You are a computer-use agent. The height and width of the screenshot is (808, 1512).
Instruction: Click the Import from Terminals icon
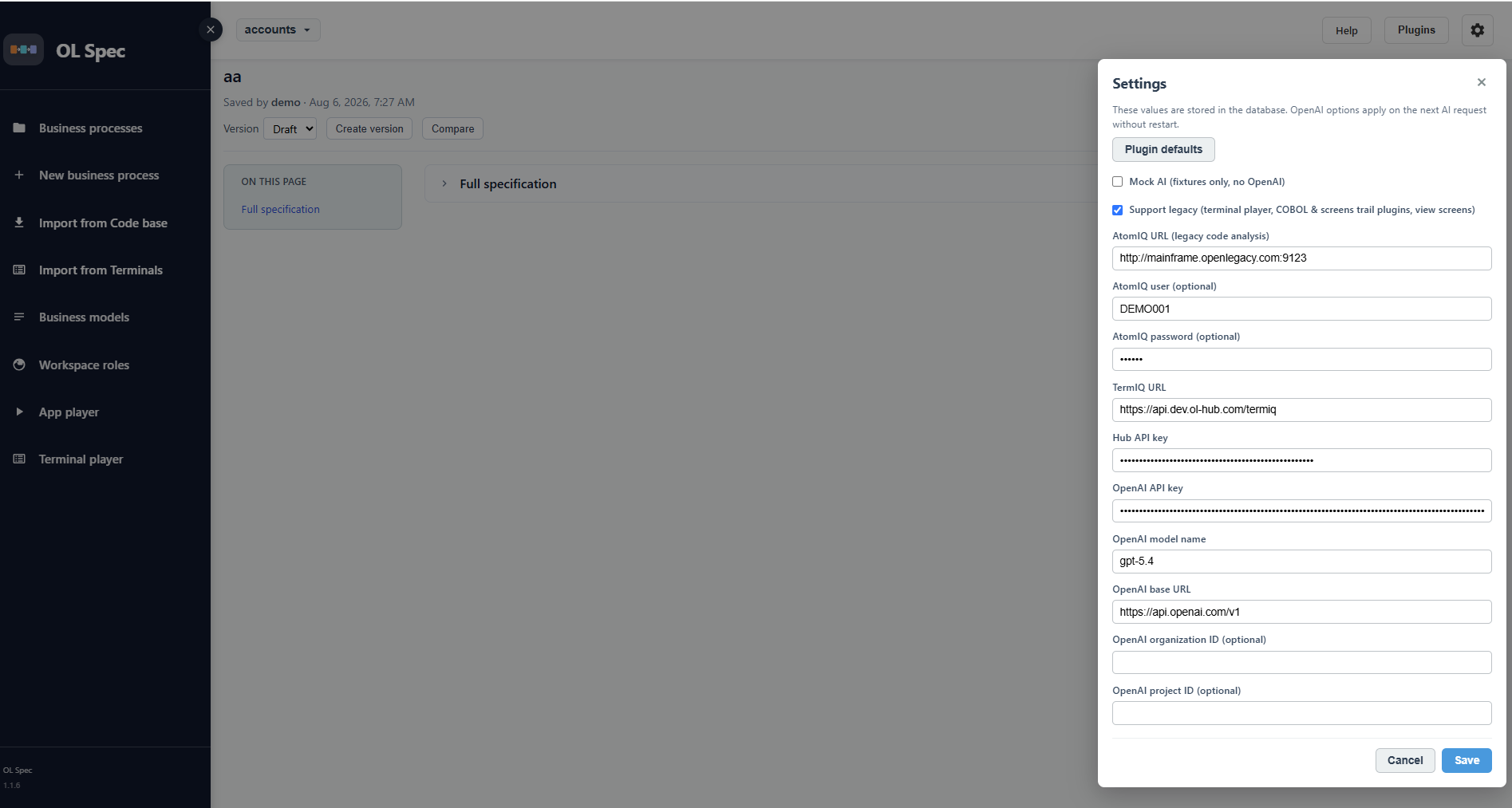(x=19, y=270)
